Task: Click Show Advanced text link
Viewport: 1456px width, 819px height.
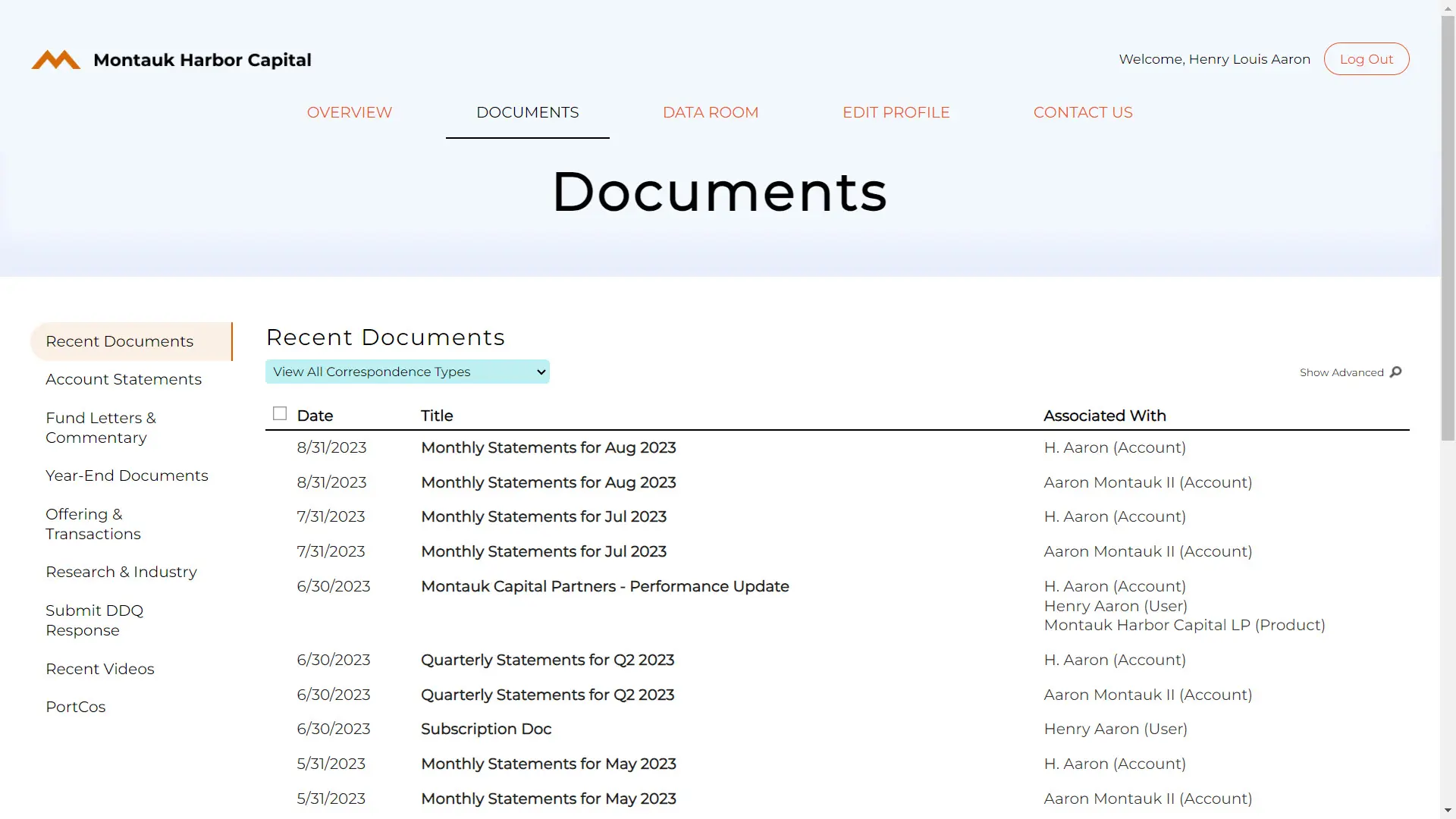Action: (1341, 372)
